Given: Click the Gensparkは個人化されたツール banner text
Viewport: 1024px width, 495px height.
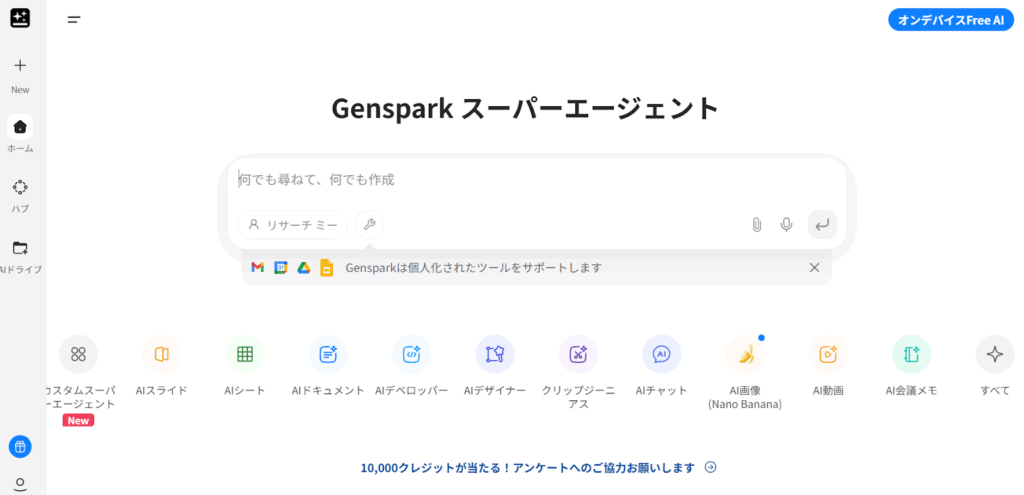Looking at the screenshot, I should tap(473, 268).
